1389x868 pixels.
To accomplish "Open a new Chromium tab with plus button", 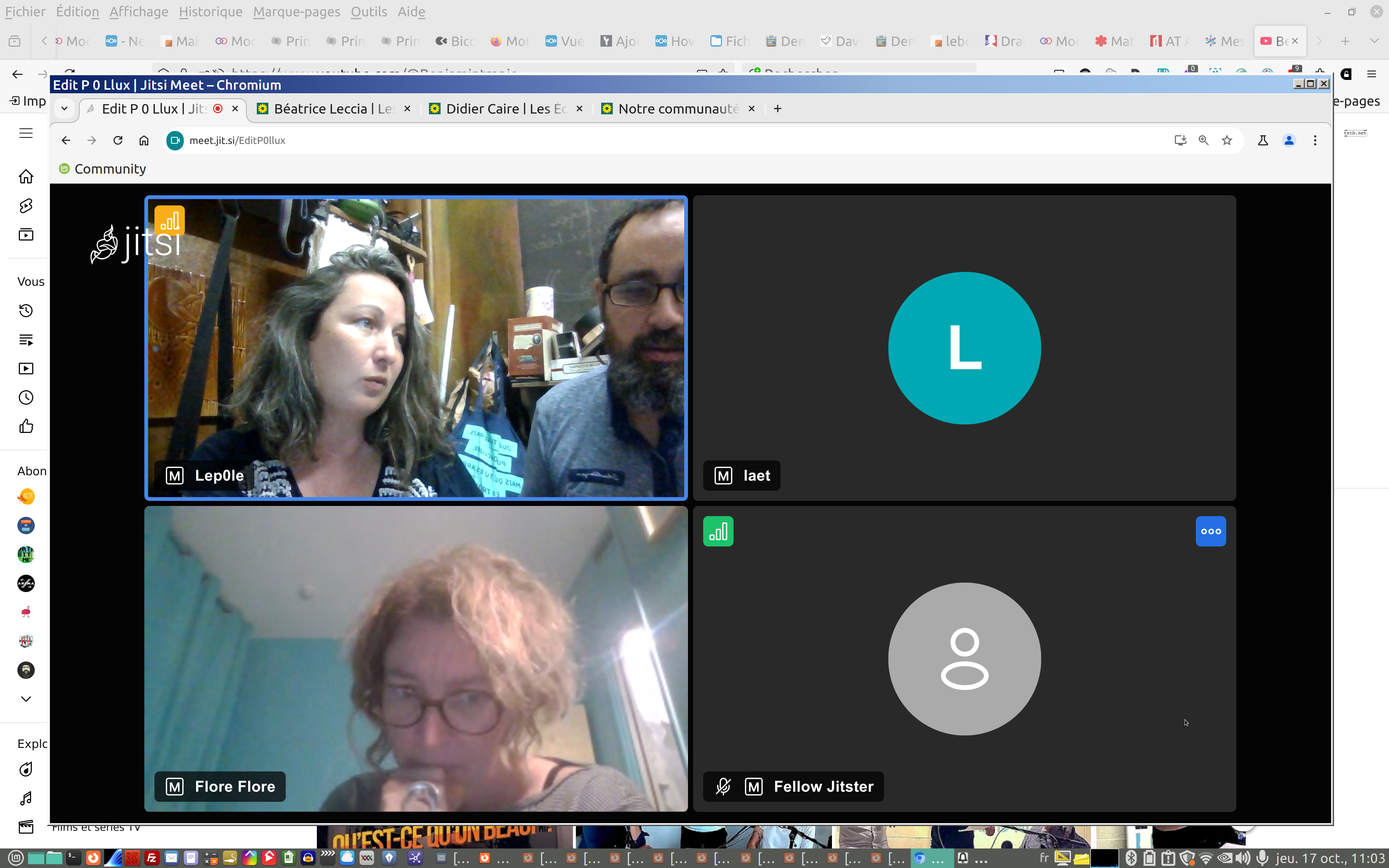I will [x=778, y=109].
